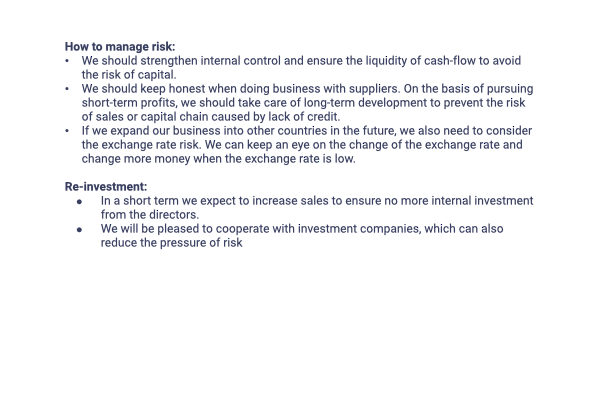Click the phrase 'strengthen internal control'
The image size is (600, 405).
[x=222, y=61]
